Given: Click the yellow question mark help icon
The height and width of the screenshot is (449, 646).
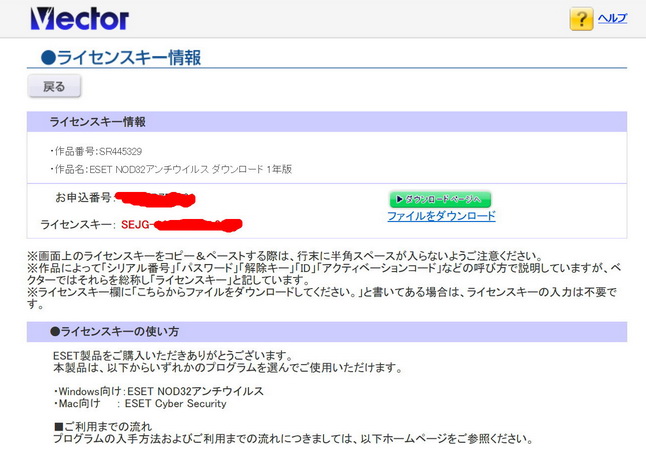Looking at the screenshot, I should (x=581, y=19).
